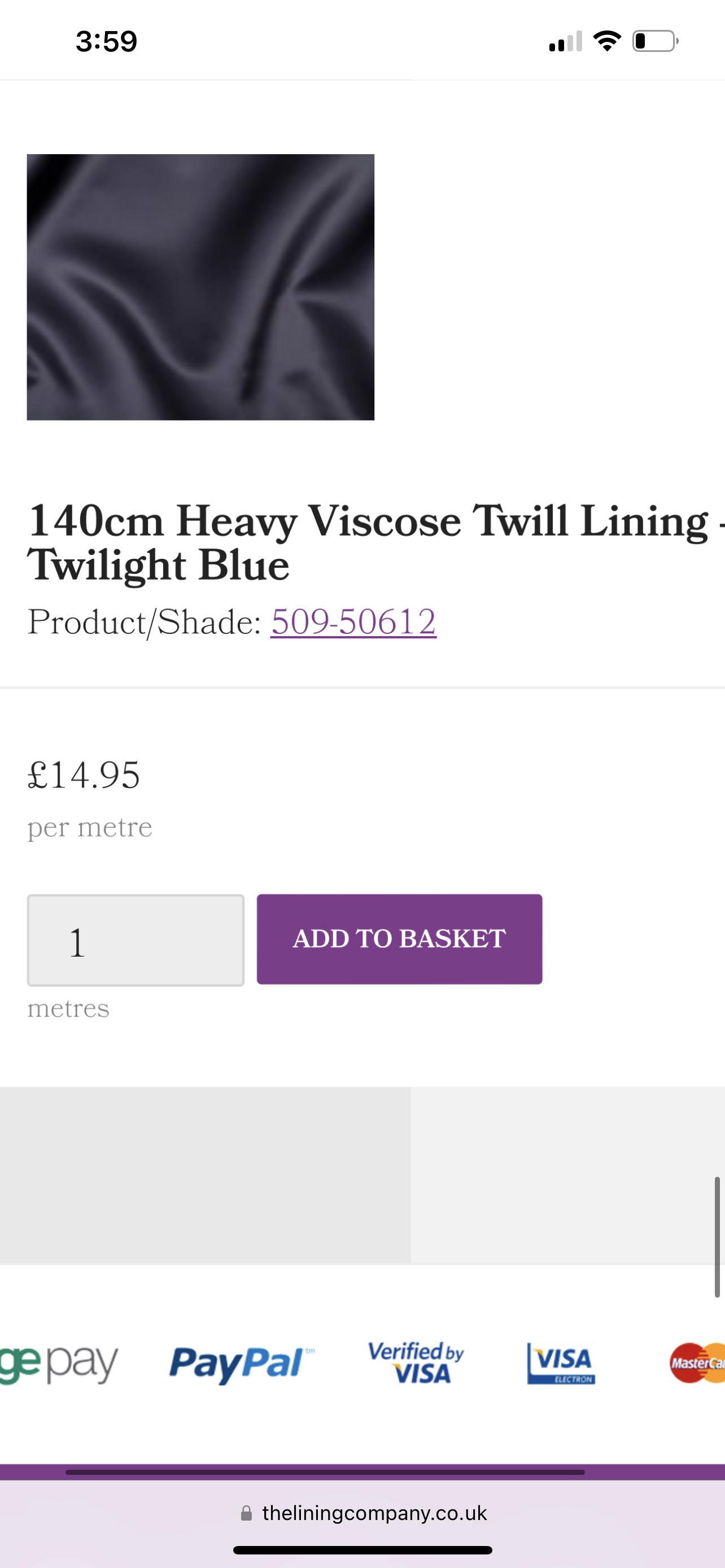Viewport: 725px width, 1568px height.
Task: Tap the battery indicator icon
Action: (x=656, y=41)
